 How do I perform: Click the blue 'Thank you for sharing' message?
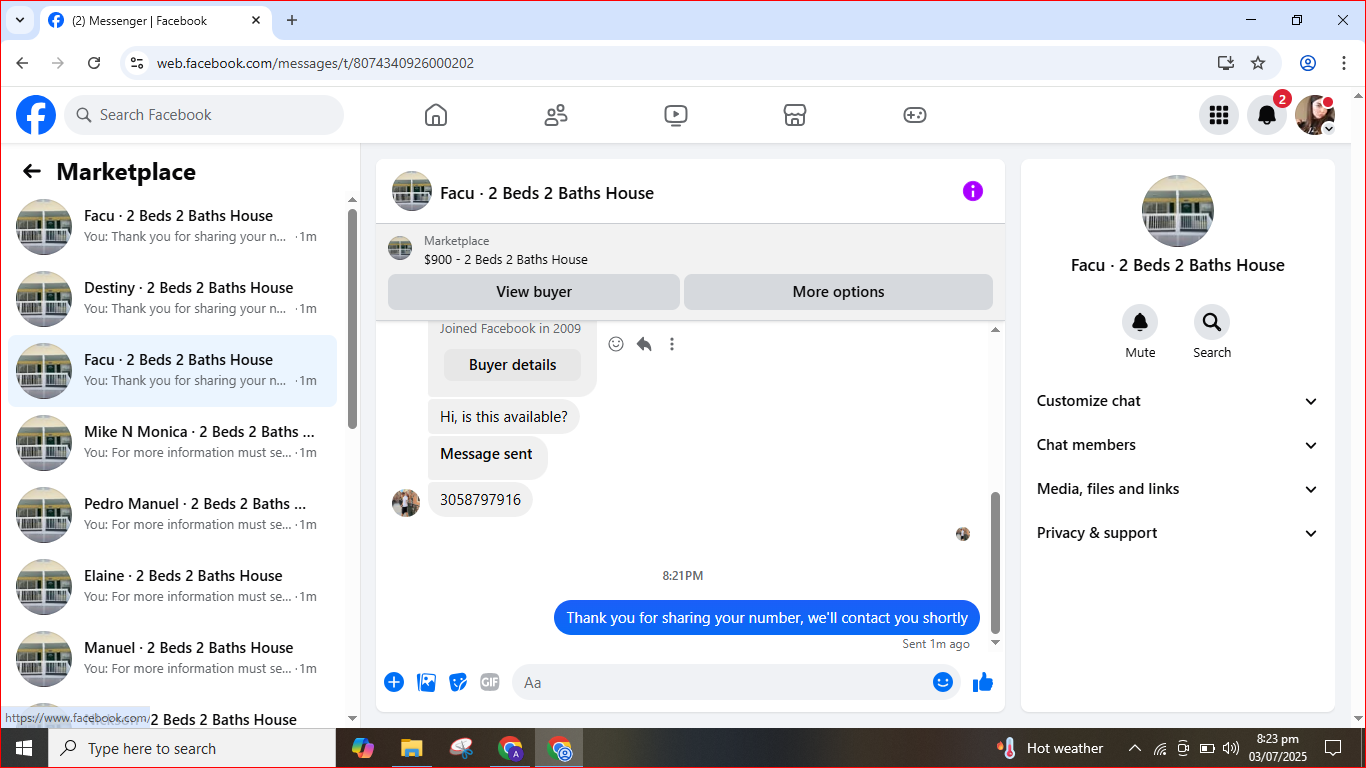[x=767, y=618]
